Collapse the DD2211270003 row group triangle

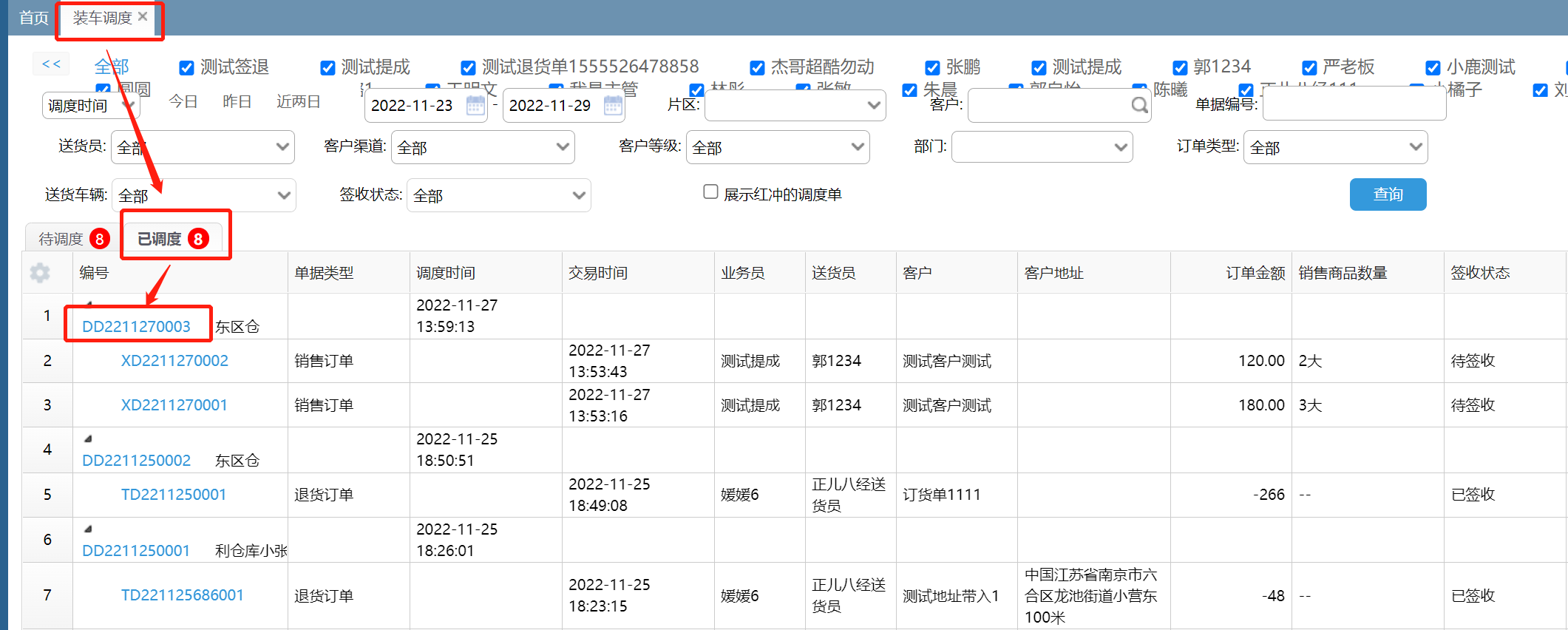(89, 304)
